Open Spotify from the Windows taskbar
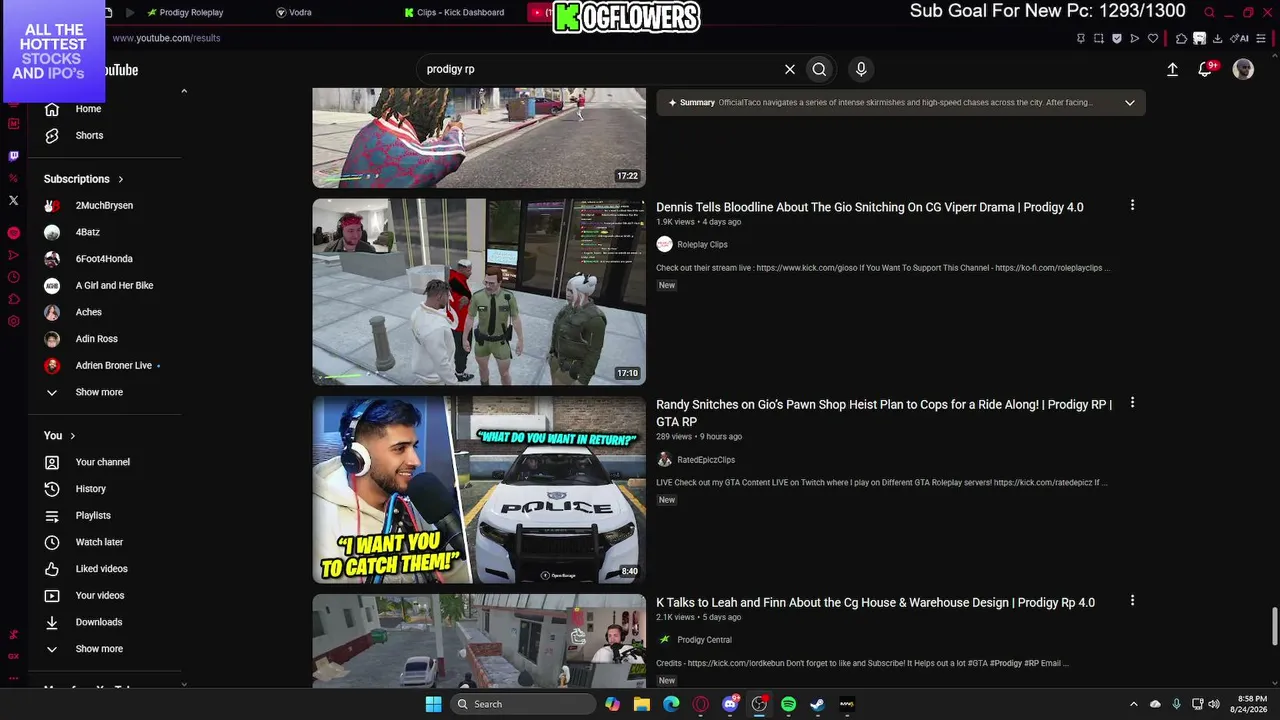The width and height of the screenshot is (1280, 720). (x=788, y=704)
